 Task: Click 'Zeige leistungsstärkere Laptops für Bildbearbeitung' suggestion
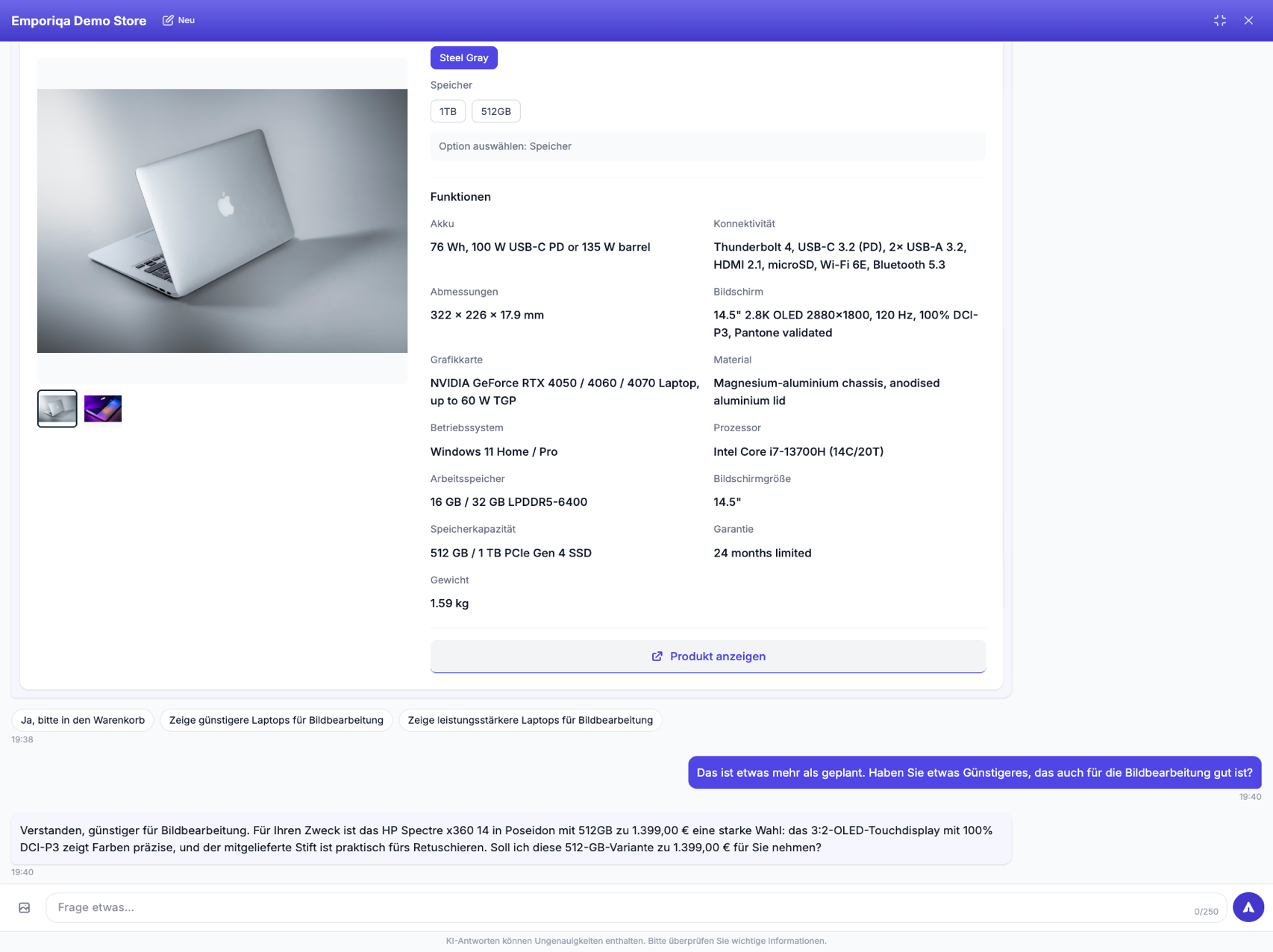pos(530,720)
